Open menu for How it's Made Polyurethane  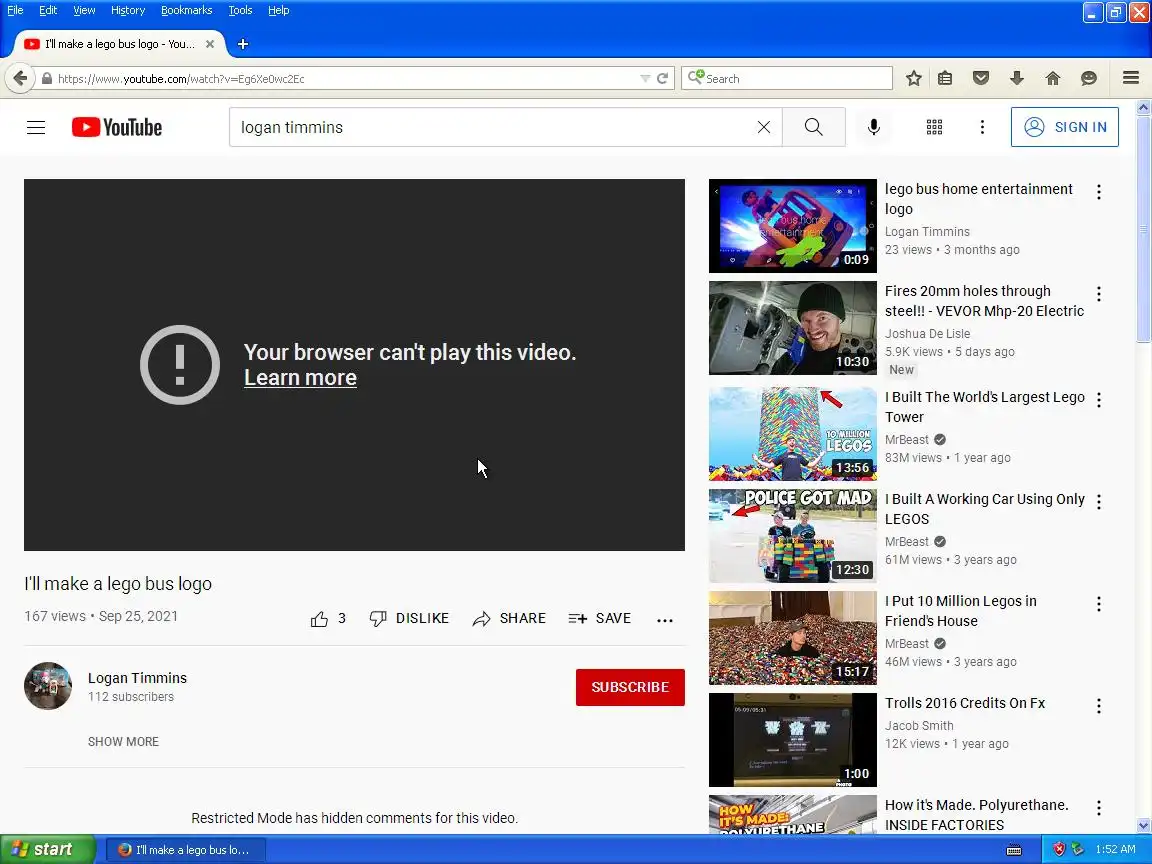click(x=1098, y=809)
